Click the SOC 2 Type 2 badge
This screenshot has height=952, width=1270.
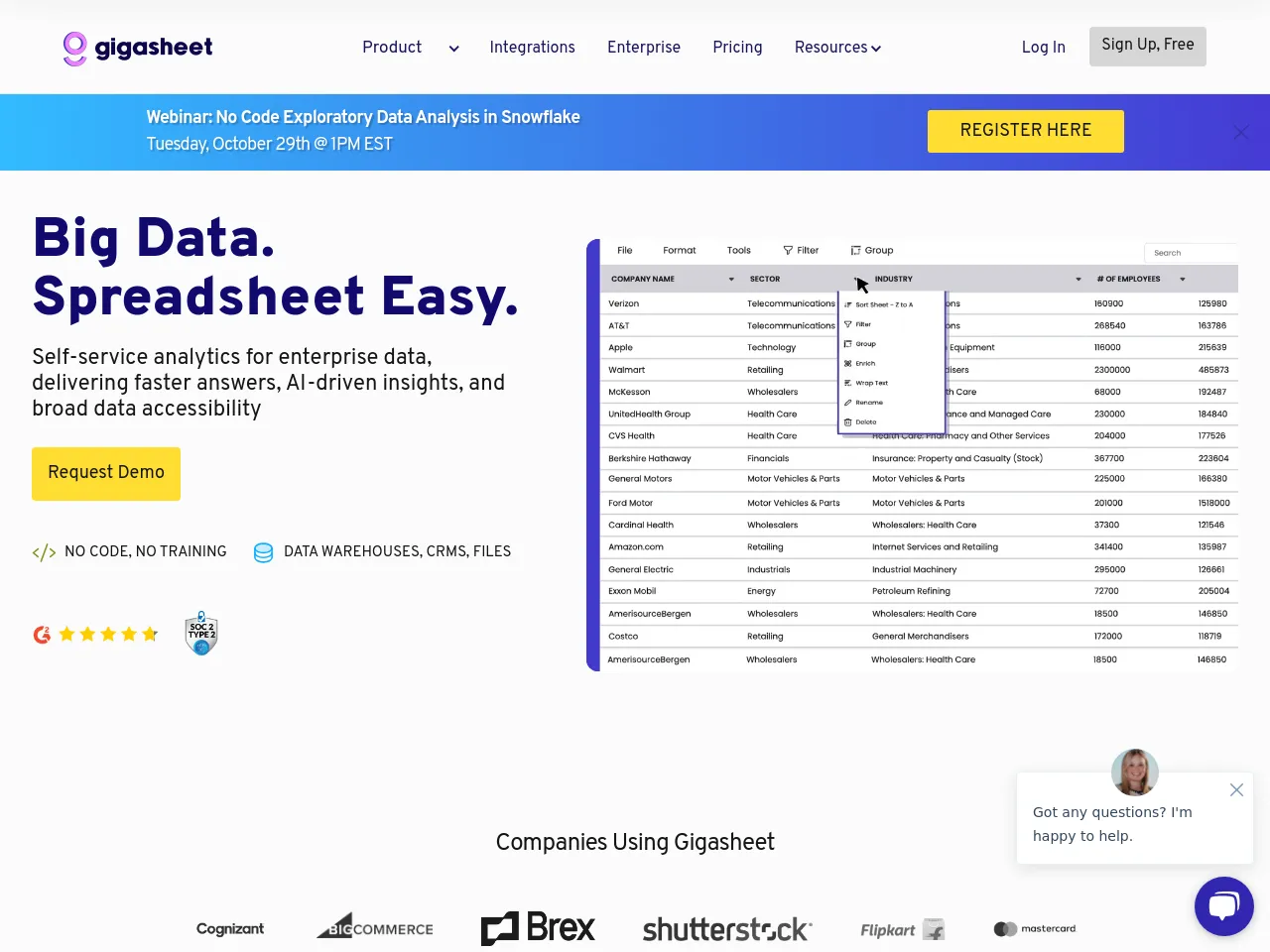click(201, 634)
